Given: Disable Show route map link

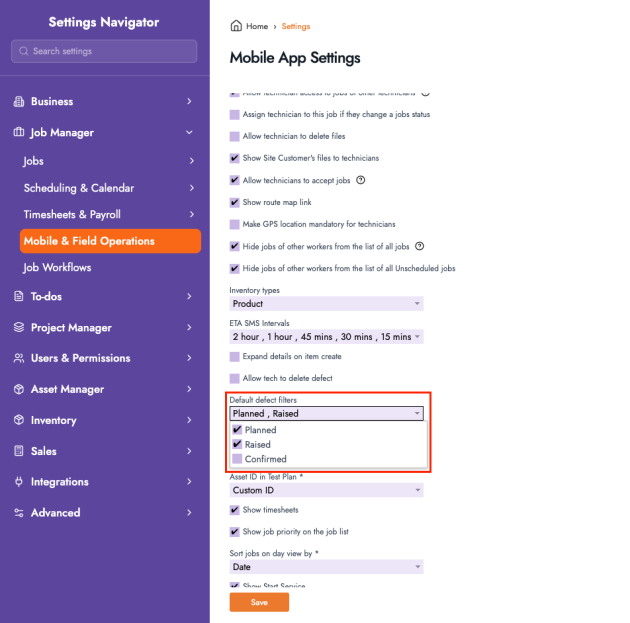Looking at the screenshot, I should 235,202.
